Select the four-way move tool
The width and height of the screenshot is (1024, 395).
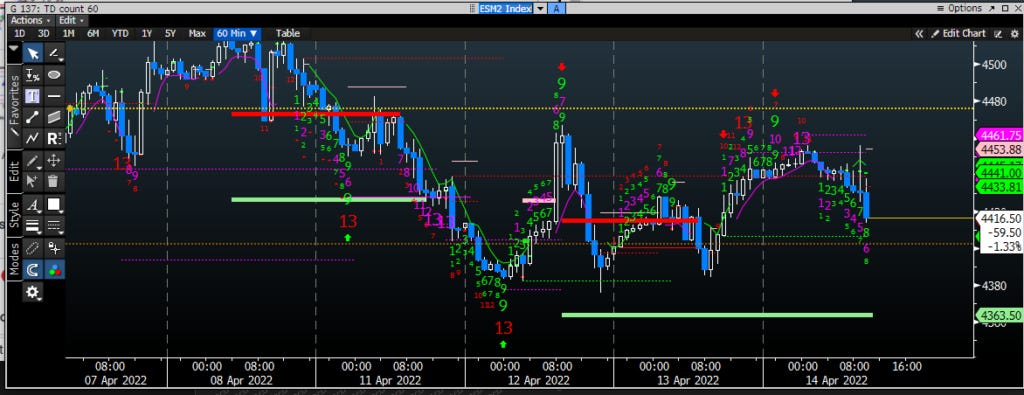(54, 161)
